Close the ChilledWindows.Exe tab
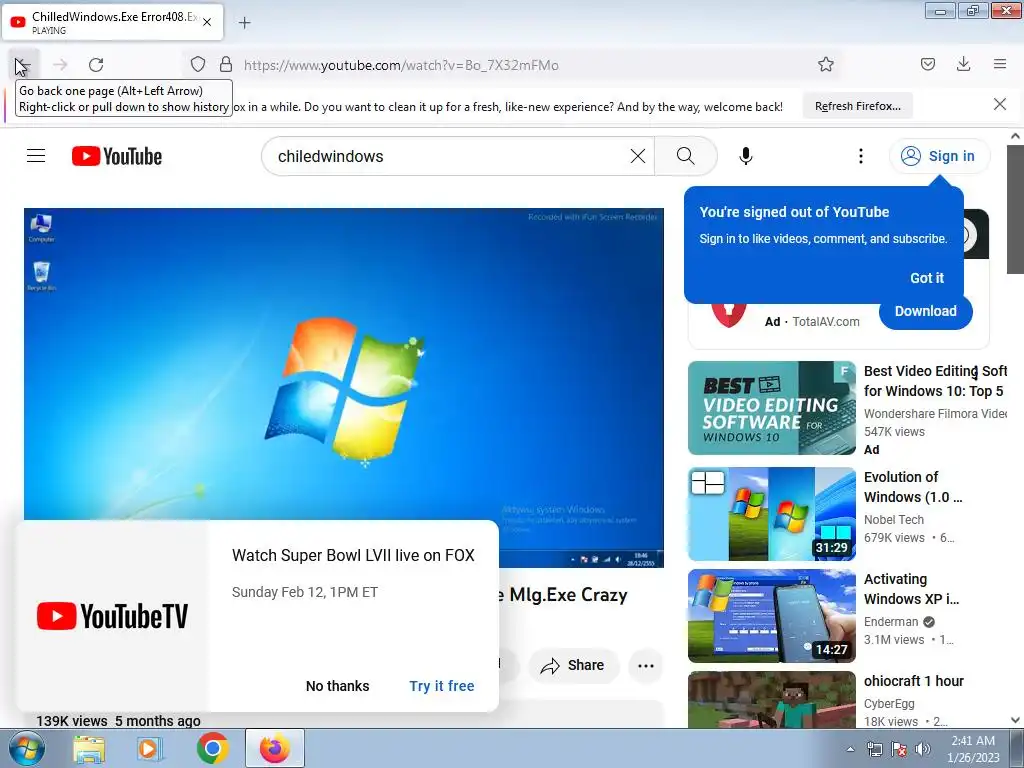The image size is (1024, 768). pos(207,22)
